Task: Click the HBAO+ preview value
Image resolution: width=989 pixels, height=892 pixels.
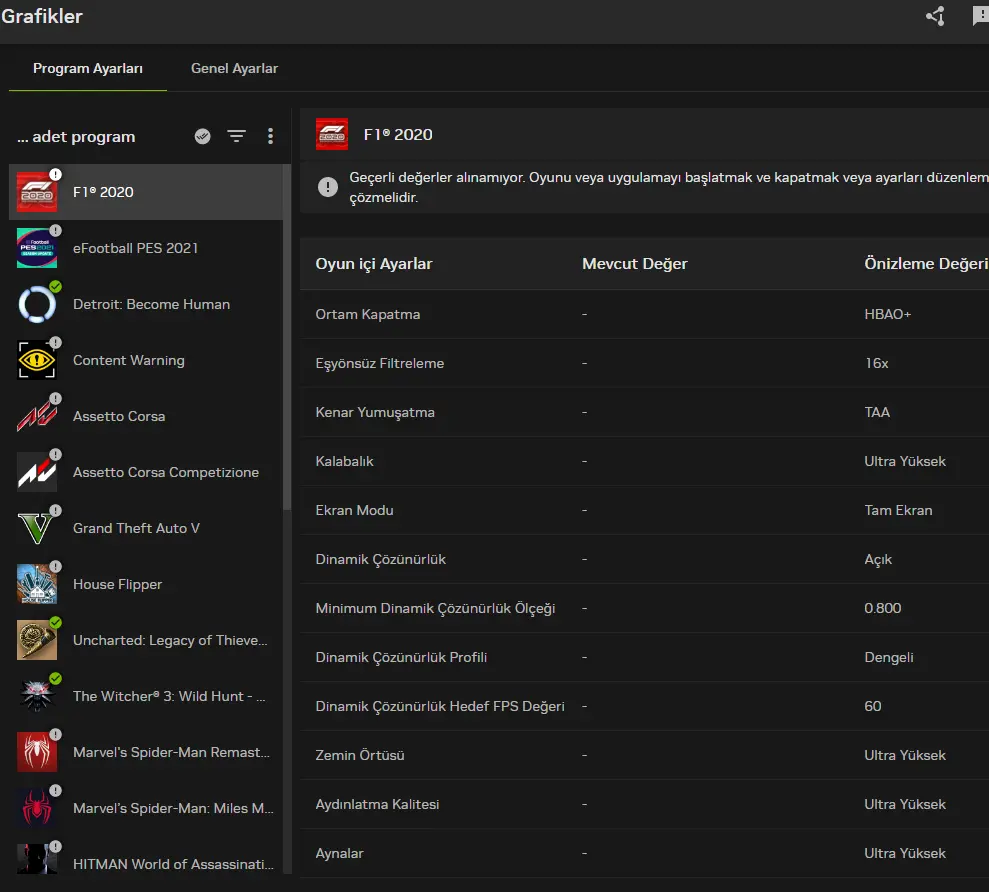Action: point(887,314)
